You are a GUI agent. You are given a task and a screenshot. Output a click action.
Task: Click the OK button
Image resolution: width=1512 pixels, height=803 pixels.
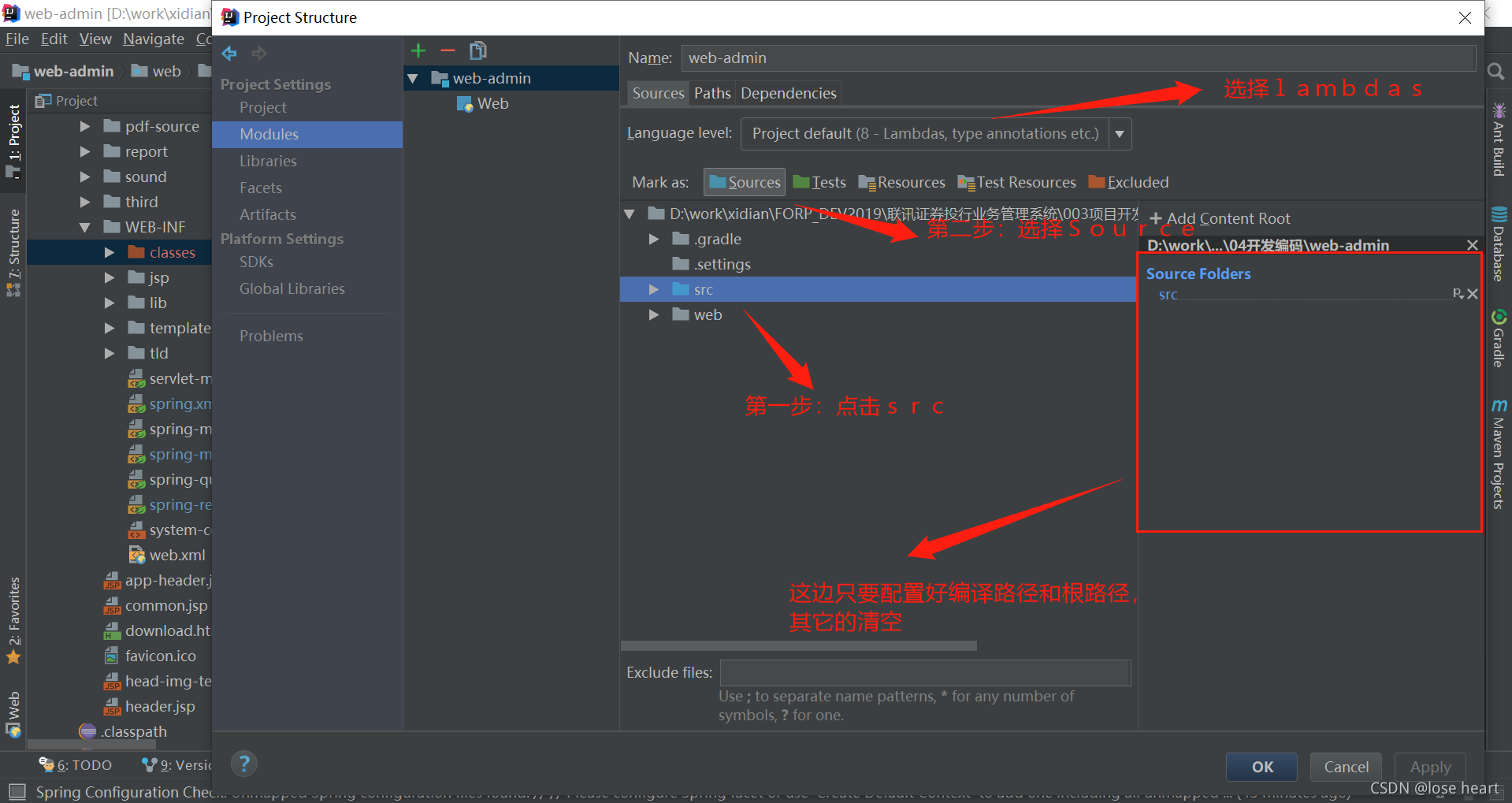pos(1262,767)
